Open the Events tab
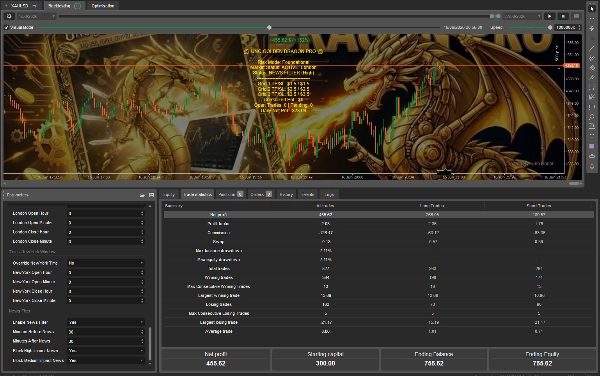The width and height of the screenshot is (600, 376). pos(308,195)
